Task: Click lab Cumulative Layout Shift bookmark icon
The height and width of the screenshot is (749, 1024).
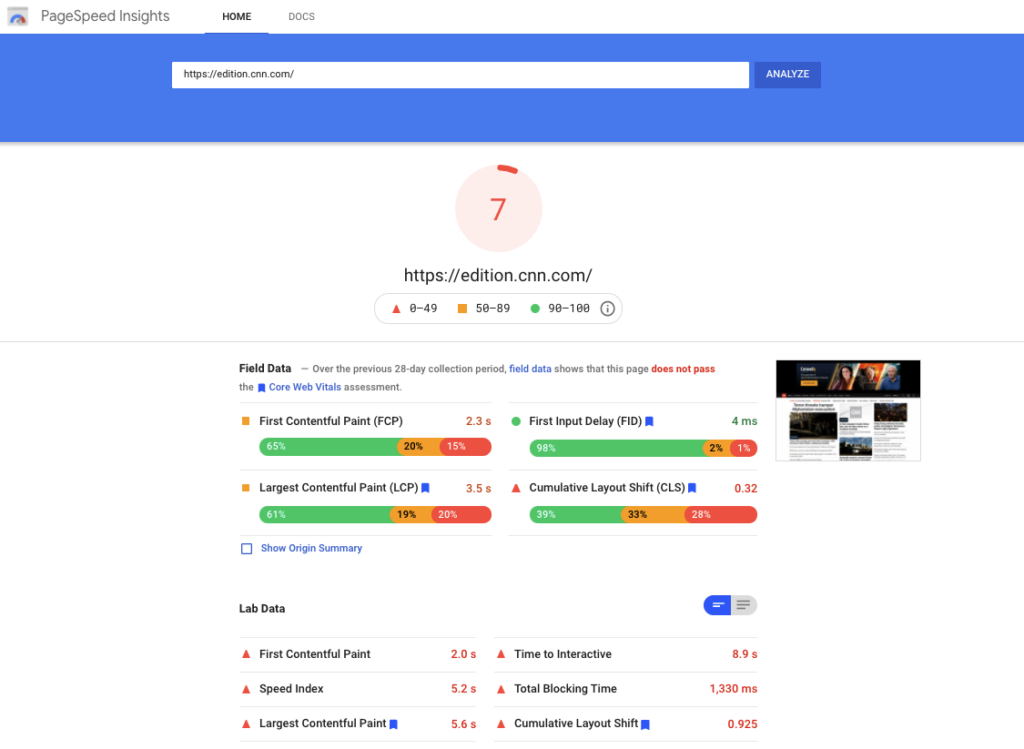Action: [645, 724]
